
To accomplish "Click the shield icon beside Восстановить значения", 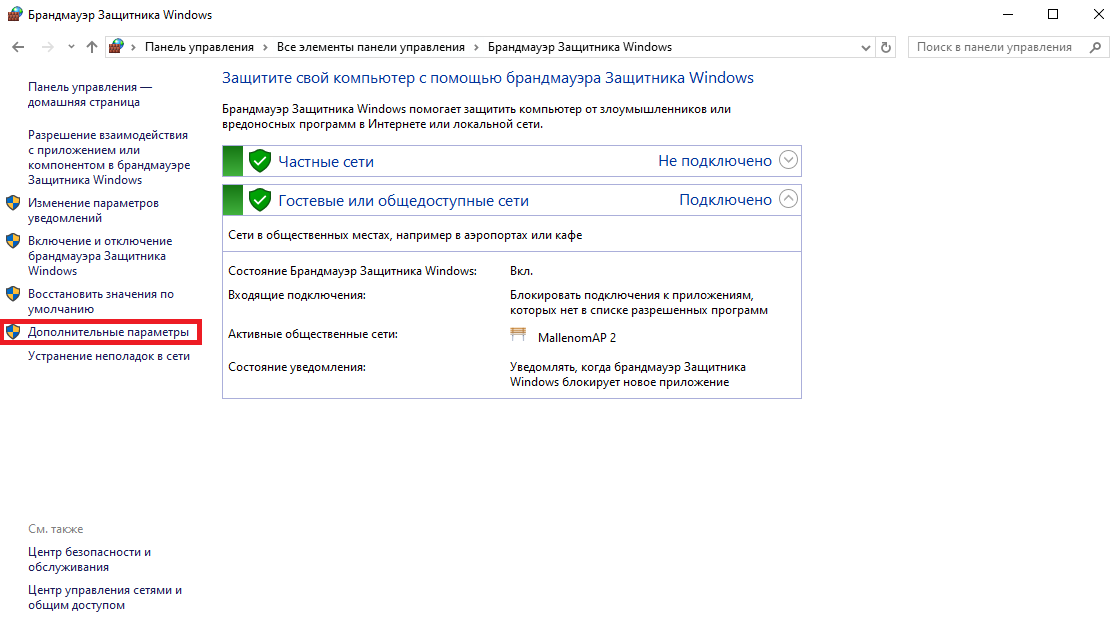I will tap(13, 293).
